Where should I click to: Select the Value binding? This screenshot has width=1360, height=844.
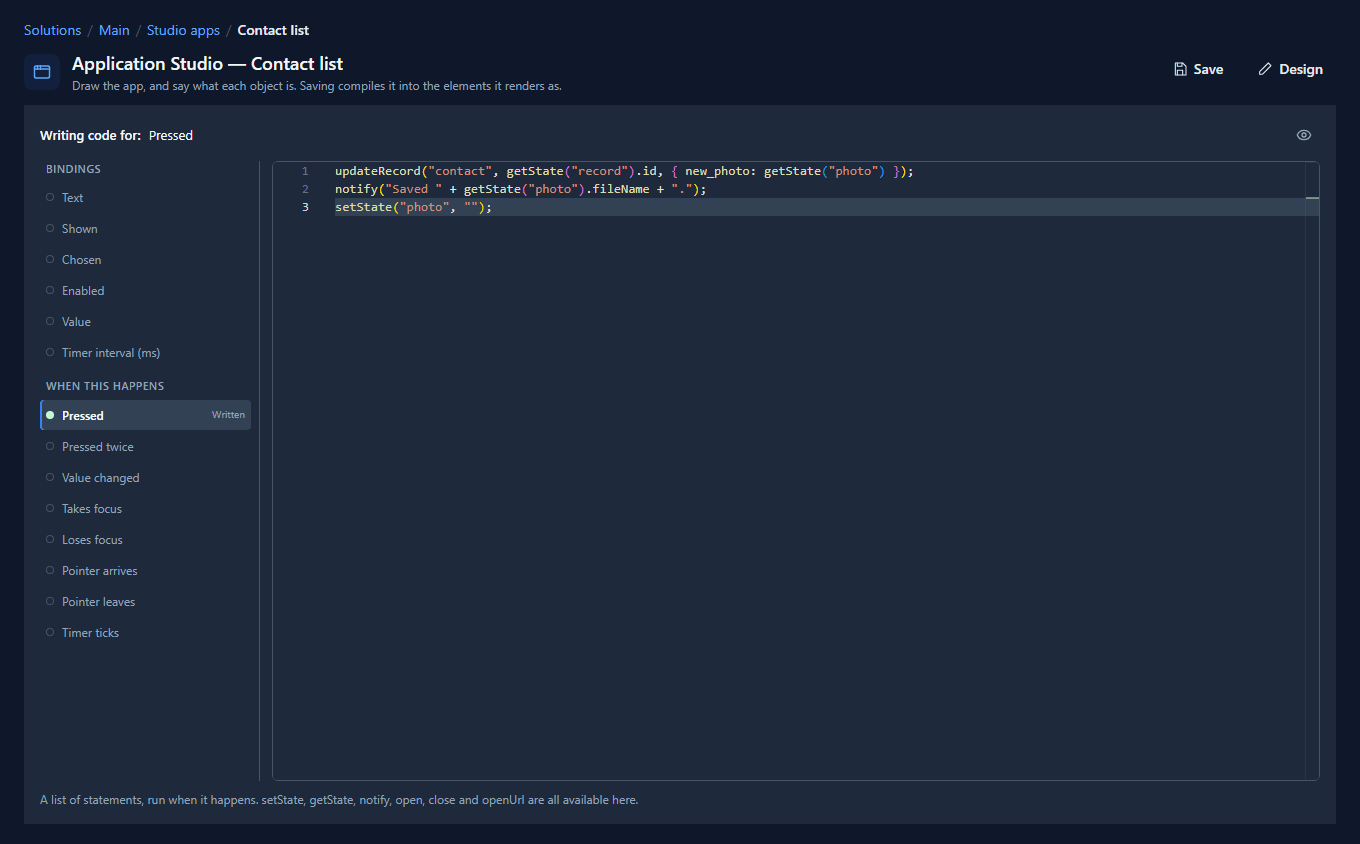pos(145,322)
